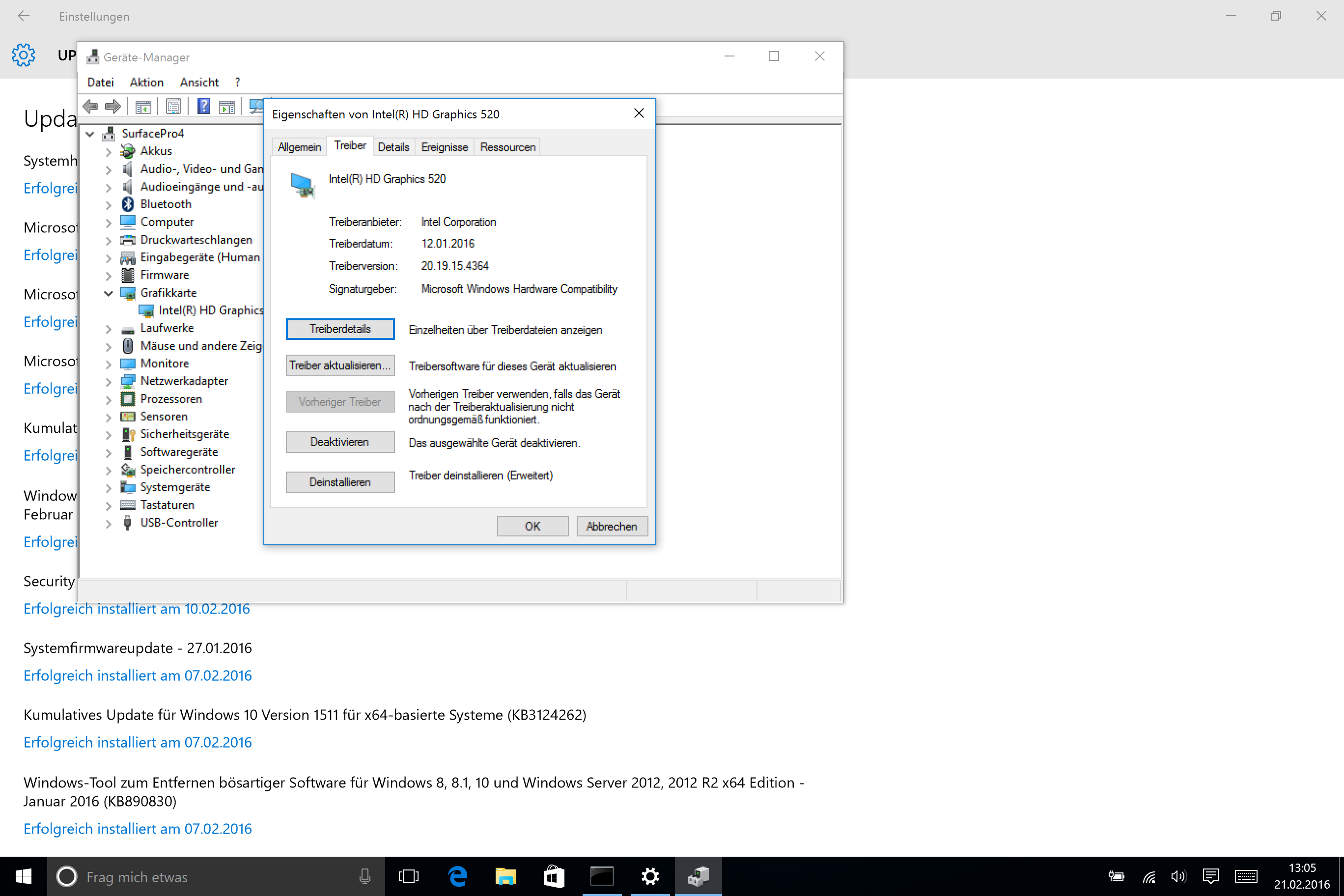This screenshot has height=896, width=1344.
Task: Collapse the Grafikkarte tree node
Action: (x=109, y=293)
